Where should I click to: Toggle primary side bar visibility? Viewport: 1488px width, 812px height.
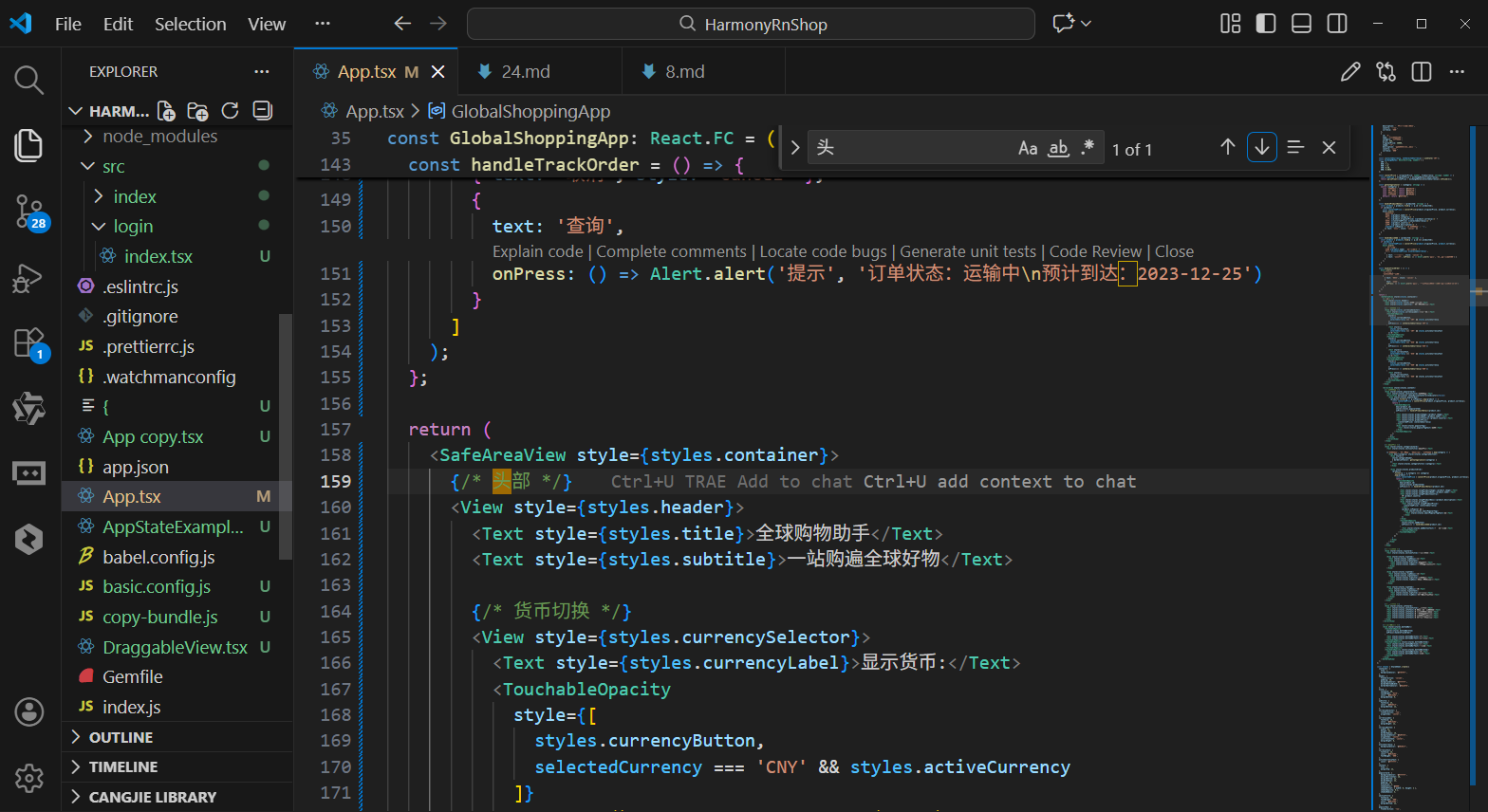click(1266, 24)
